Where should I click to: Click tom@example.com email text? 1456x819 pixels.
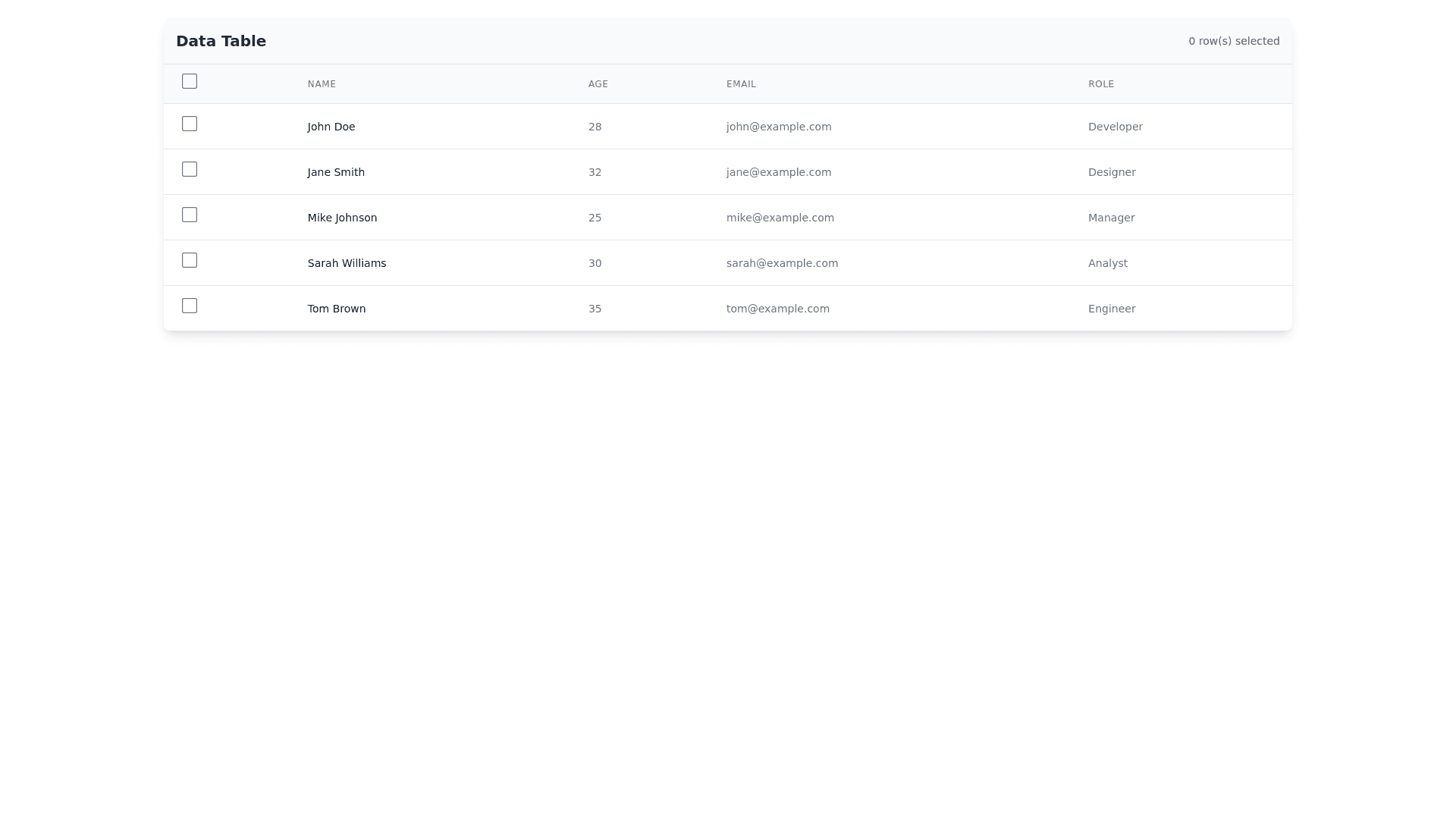(x=777, y=309)
